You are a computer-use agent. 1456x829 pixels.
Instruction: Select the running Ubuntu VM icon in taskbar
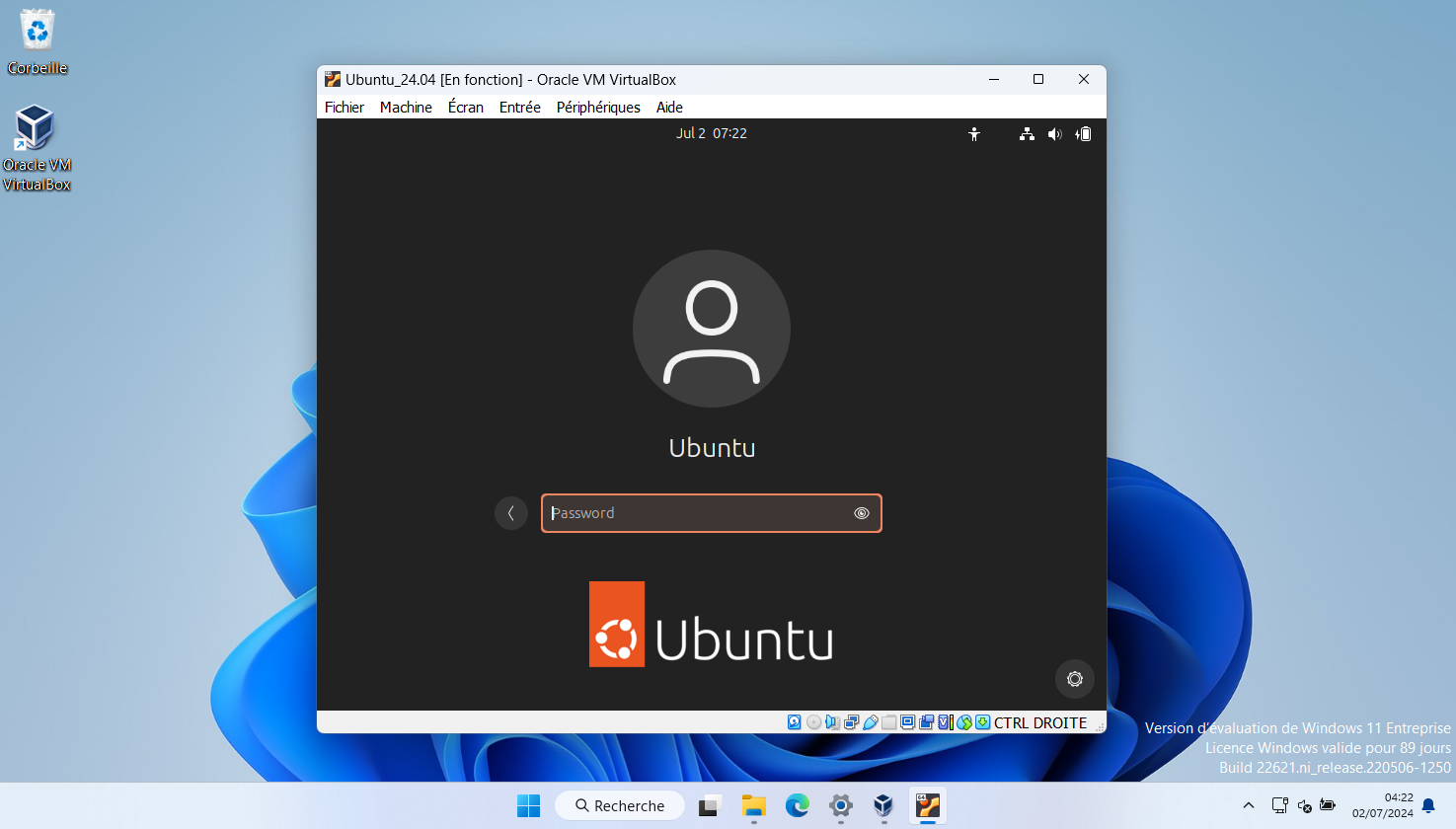coord(928,806)
